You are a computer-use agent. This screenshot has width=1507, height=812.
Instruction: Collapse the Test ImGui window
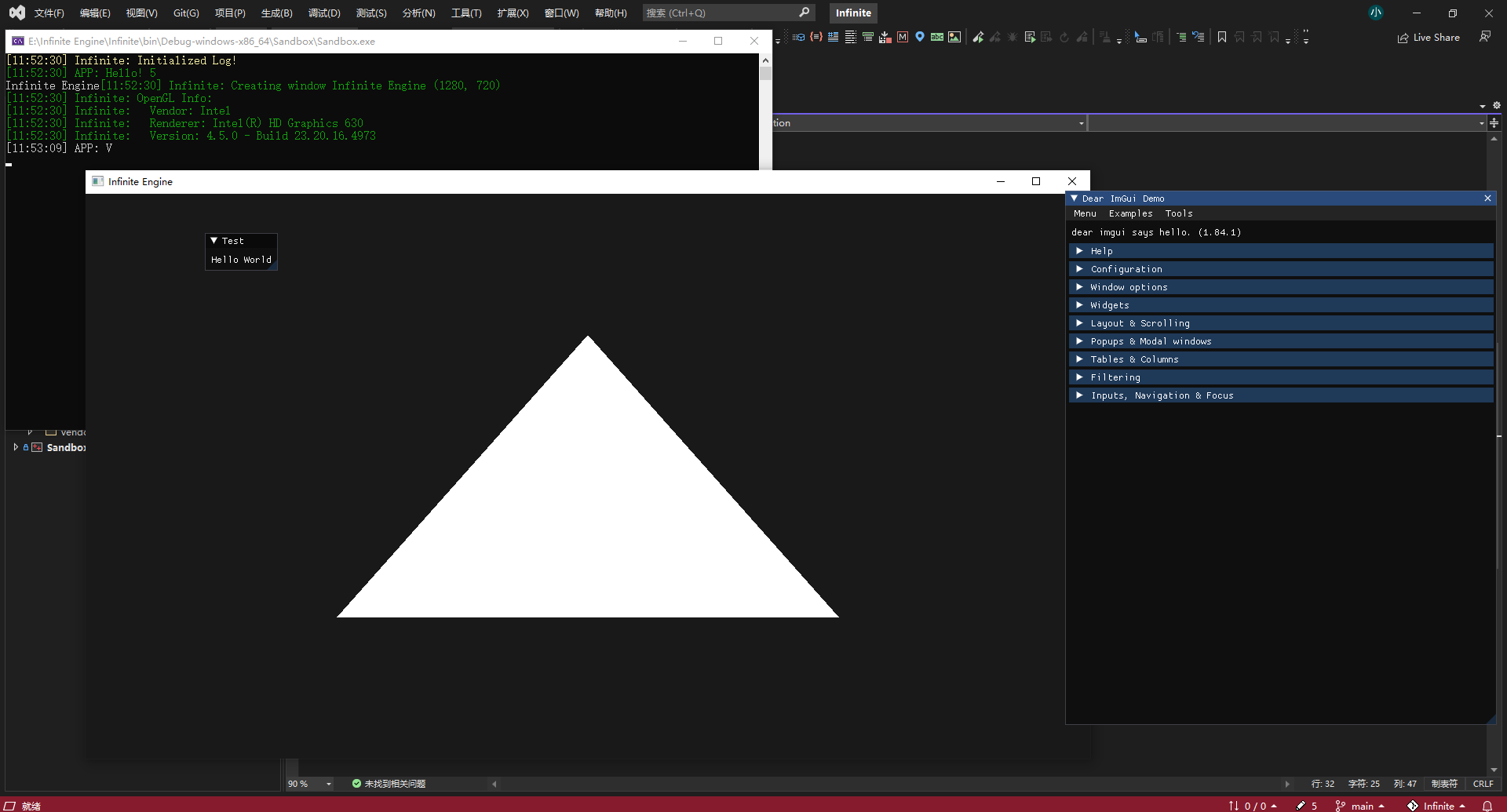pyautogui.click(x=213, y=241)
